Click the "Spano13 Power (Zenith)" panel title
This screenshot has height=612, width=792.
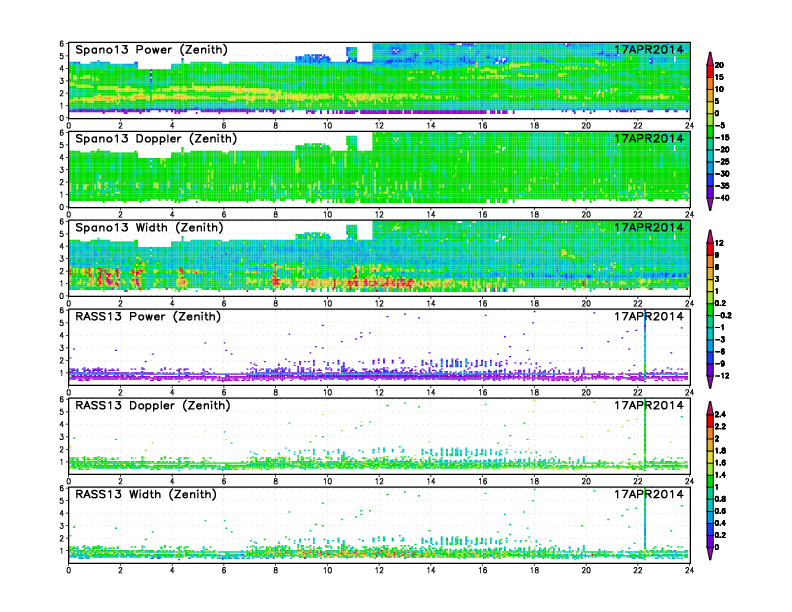151,50
